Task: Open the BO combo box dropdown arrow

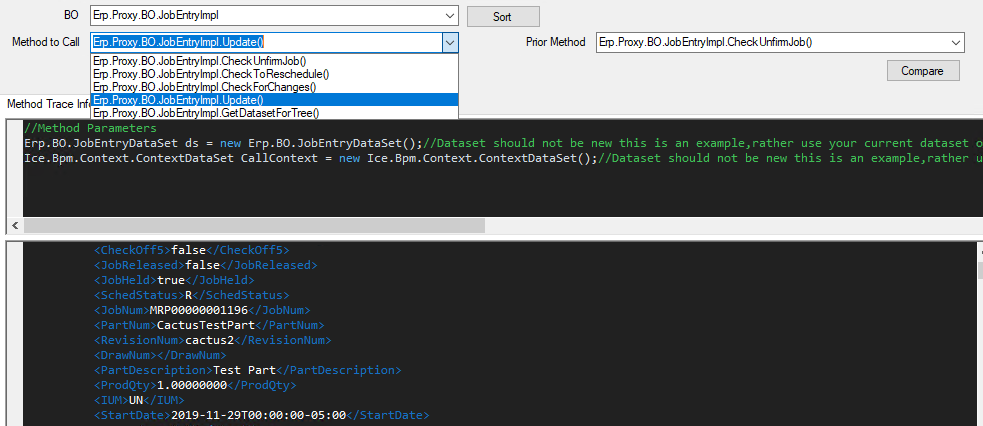Action: (x=449, y=16)
